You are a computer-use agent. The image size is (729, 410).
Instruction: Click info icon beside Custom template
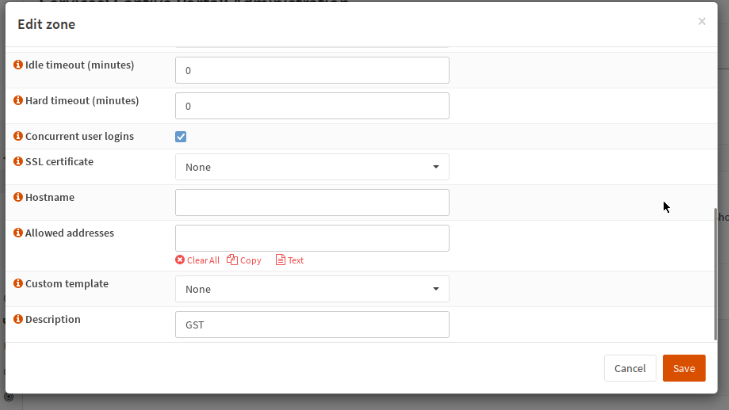(x=18, y=284)
